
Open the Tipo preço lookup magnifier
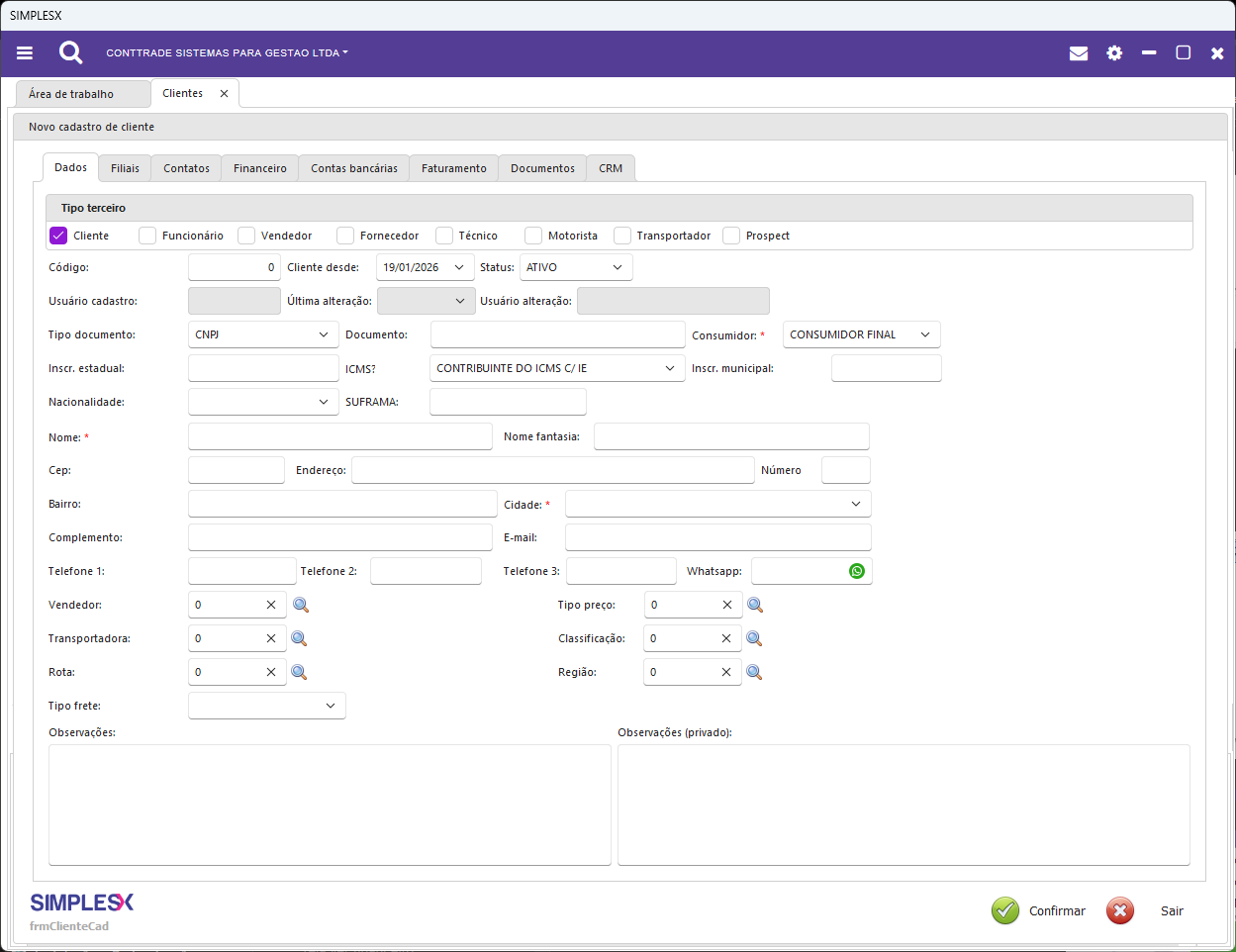point(755,605)
